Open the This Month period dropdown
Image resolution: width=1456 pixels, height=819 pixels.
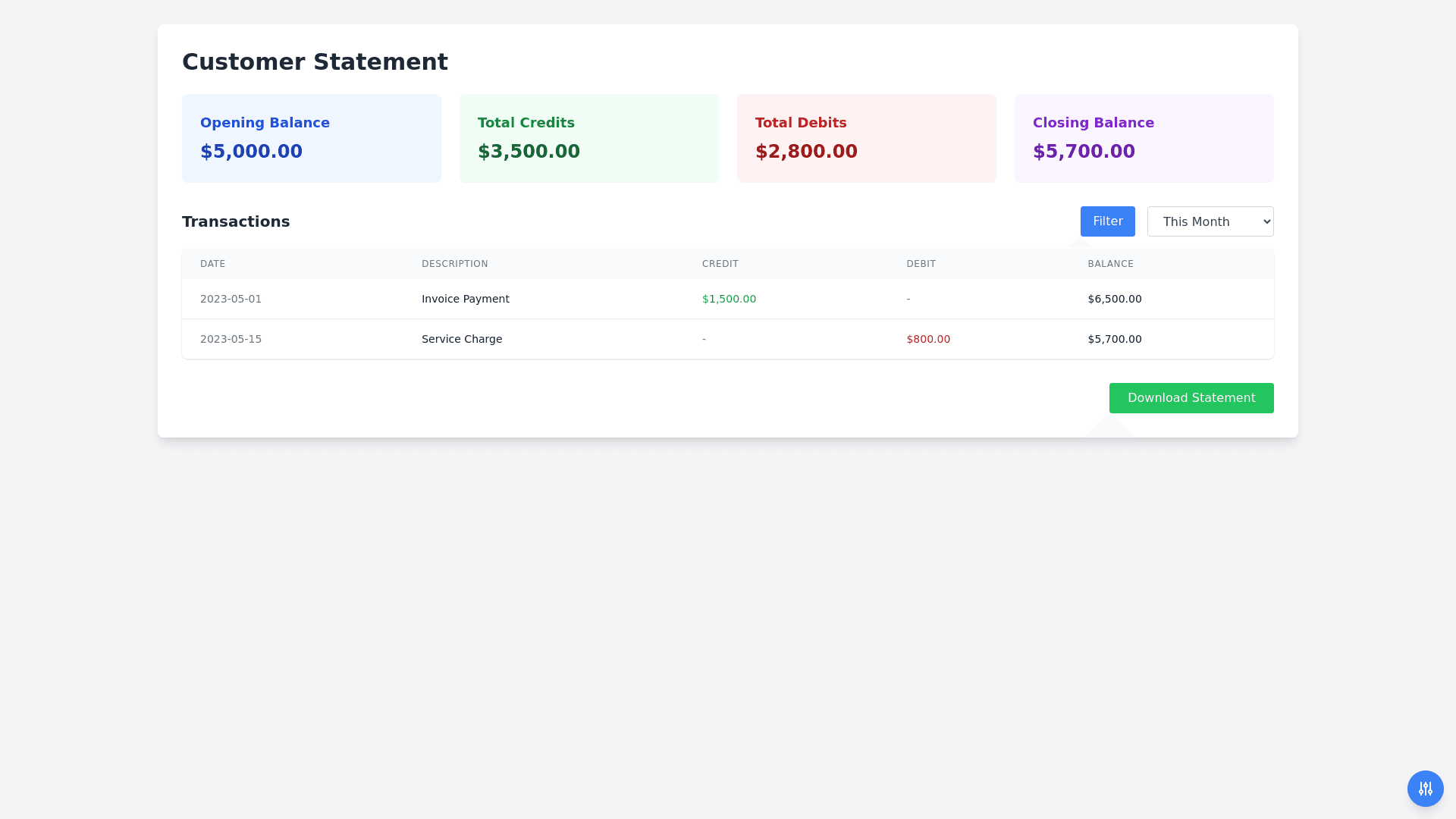click(1210, 221)
